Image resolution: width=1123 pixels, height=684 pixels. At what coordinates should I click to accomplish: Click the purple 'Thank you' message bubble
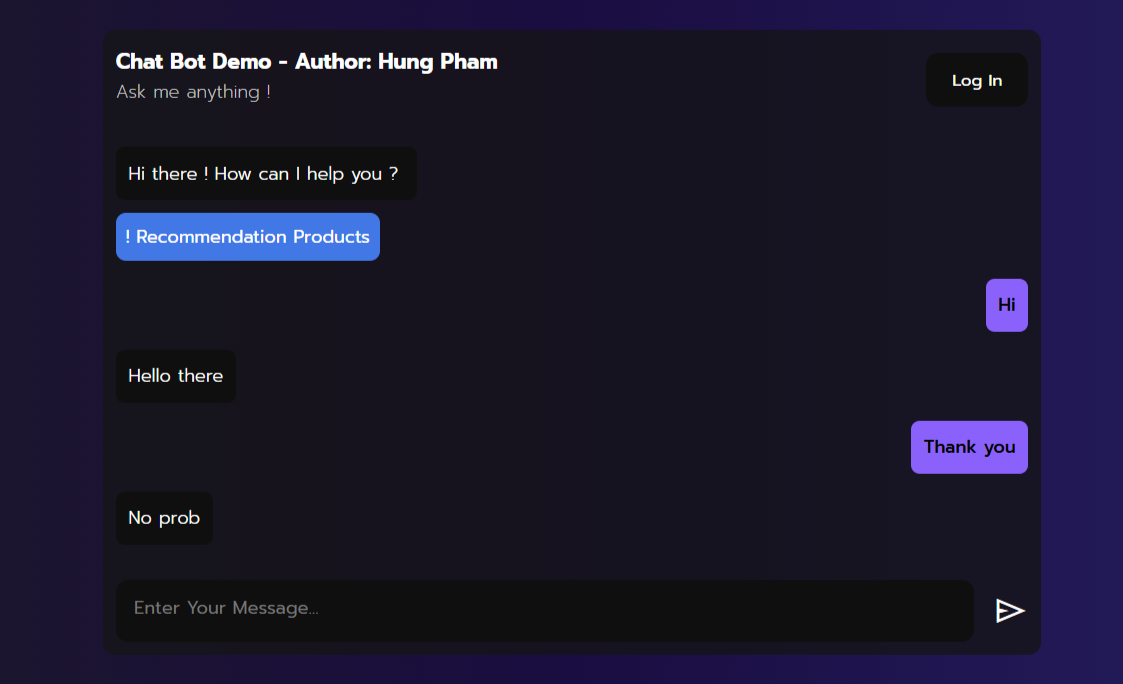[x=969, y=447]
